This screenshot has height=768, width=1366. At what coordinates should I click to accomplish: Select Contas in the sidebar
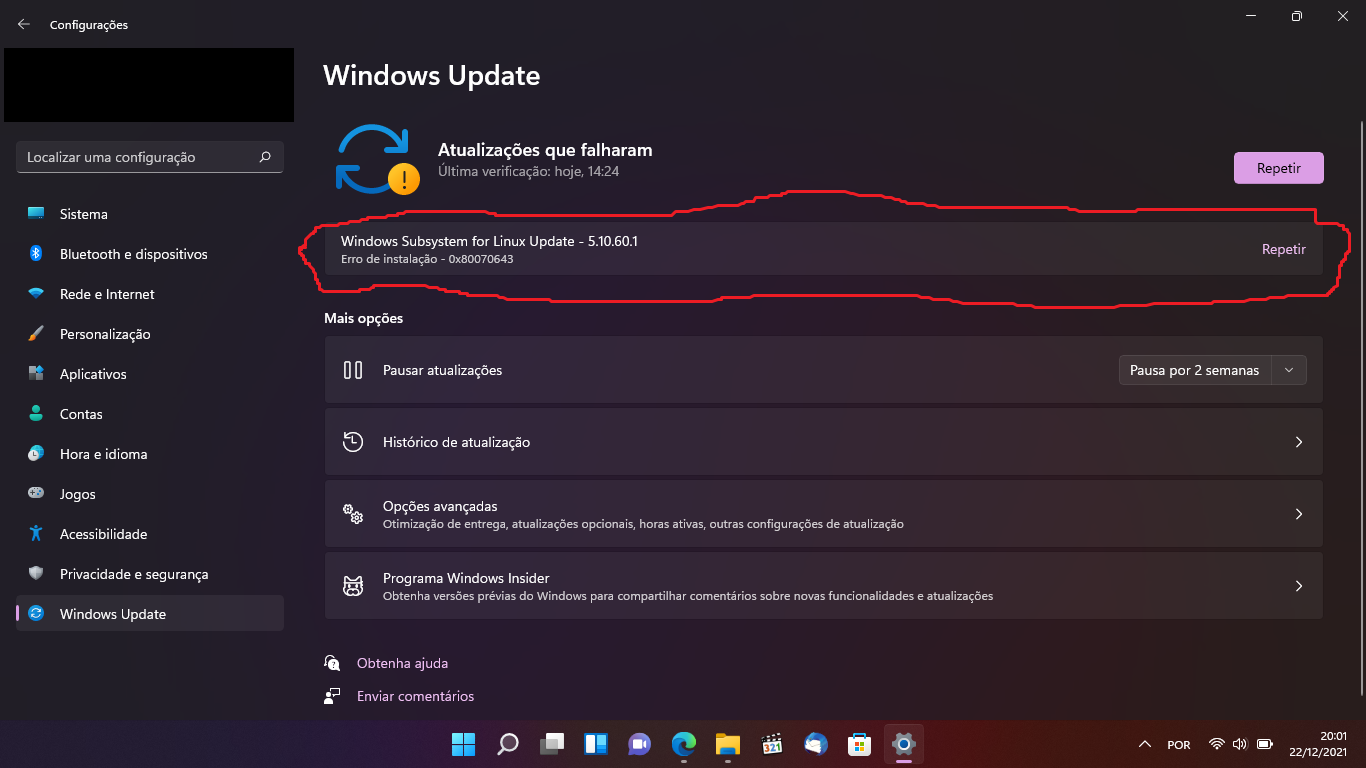[150, 414]
